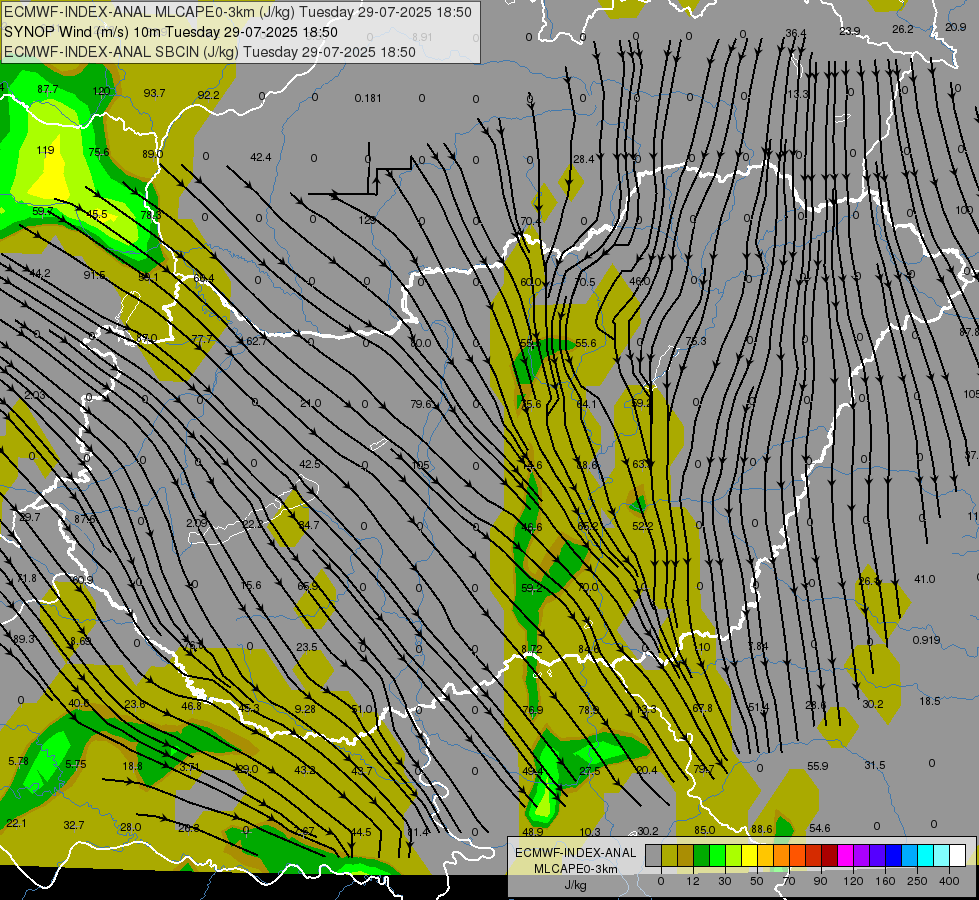Screen dimensions: 979x900
Task: Click the magenta legend swatch left of 120
Action: point(845,855)
